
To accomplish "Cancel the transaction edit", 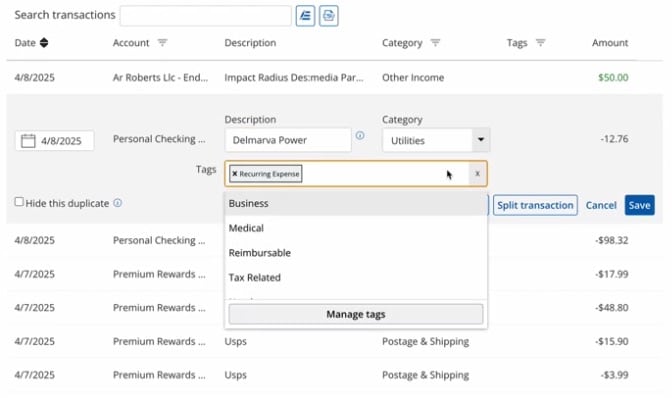I will (601, 205).
